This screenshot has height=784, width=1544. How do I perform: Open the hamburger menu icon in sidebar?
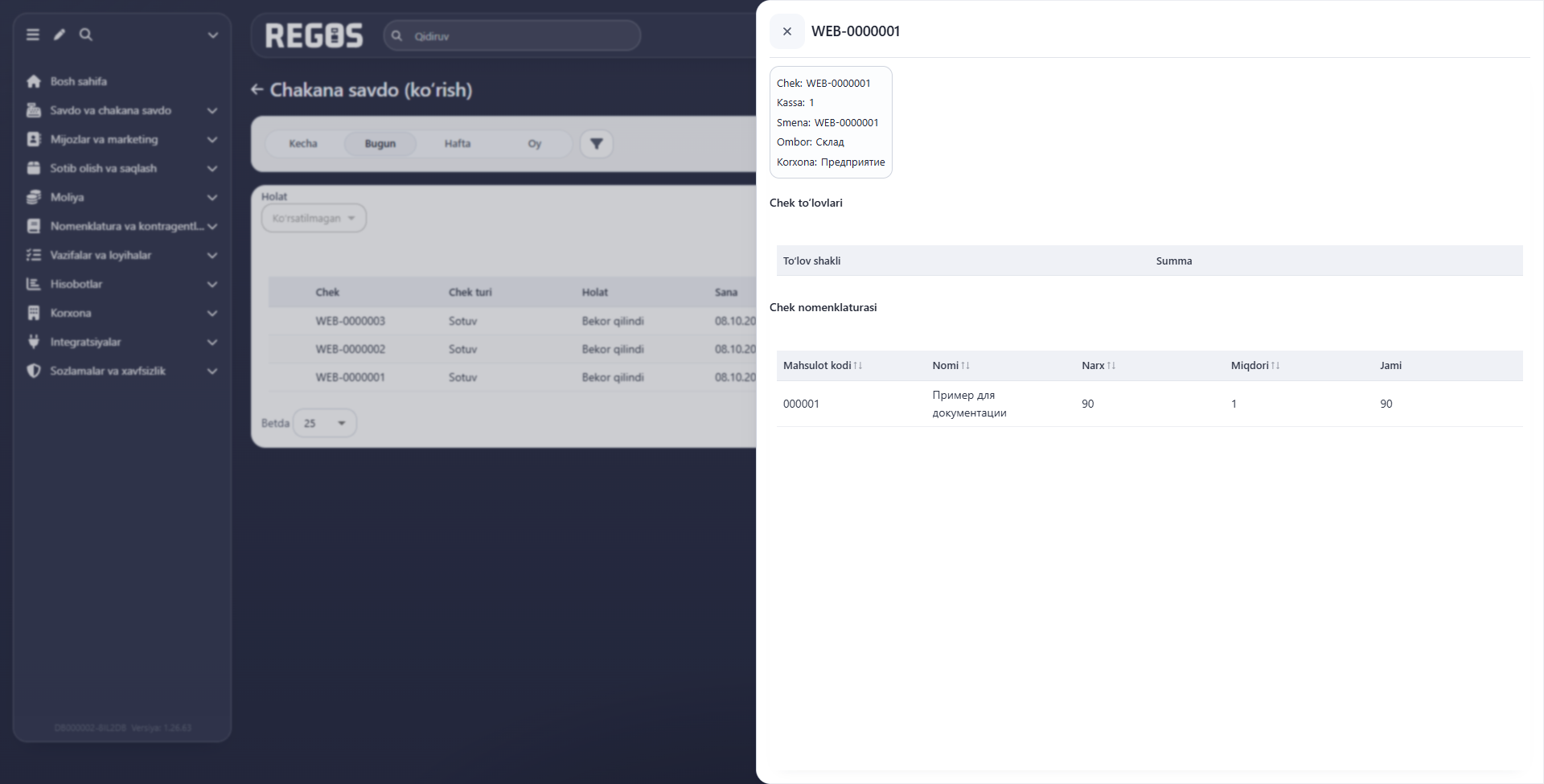(33, 35)
